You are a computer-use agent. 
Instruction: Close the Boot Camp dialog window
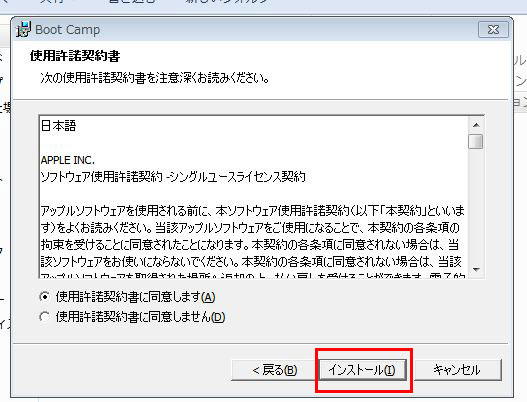[493, 30]
